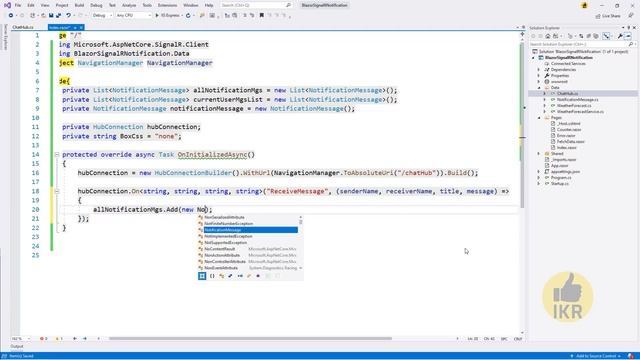Open the Edit menu
The height and width of the screenshot is (360, 640).
point(31,5)
